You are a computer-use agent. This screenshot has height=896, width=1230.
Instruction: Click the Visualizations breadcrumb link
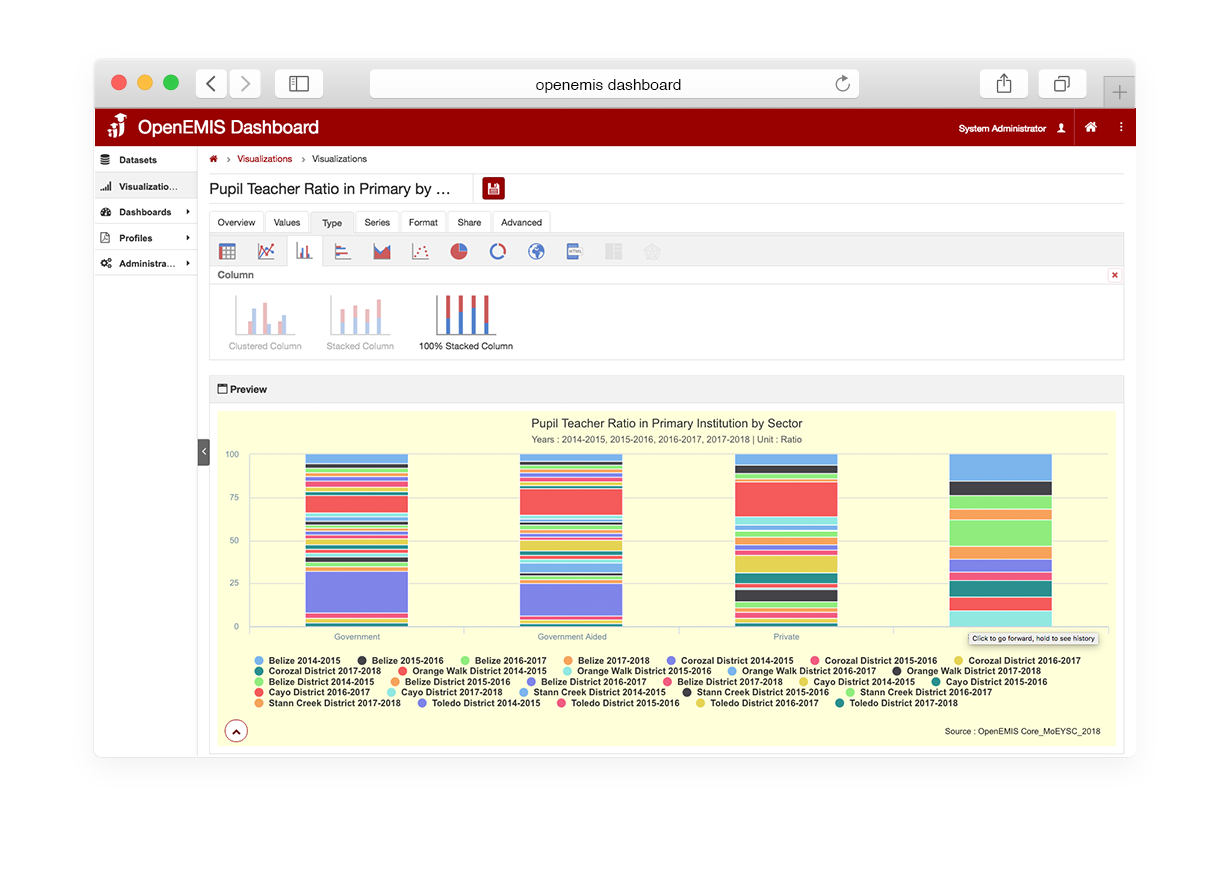point(265,159)
